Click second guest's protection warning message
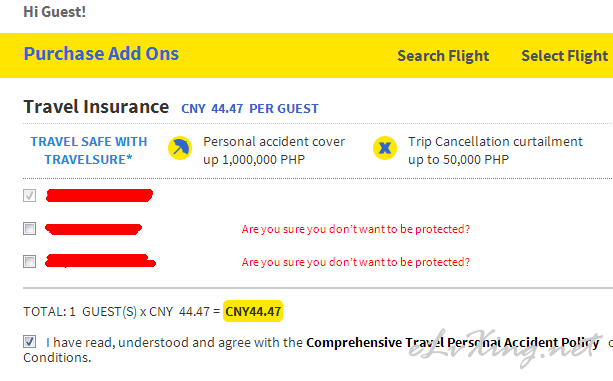 (356, 229)
